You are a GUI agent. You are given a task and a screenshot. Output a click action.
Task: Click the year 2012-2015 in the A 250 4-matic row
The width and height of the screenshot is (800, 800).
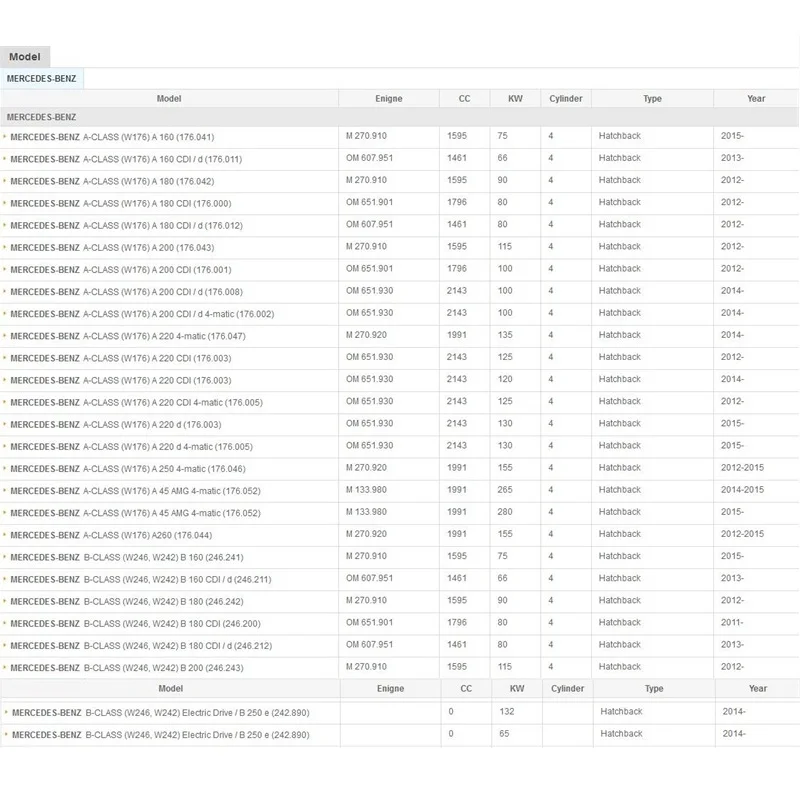tap(742, 468)
